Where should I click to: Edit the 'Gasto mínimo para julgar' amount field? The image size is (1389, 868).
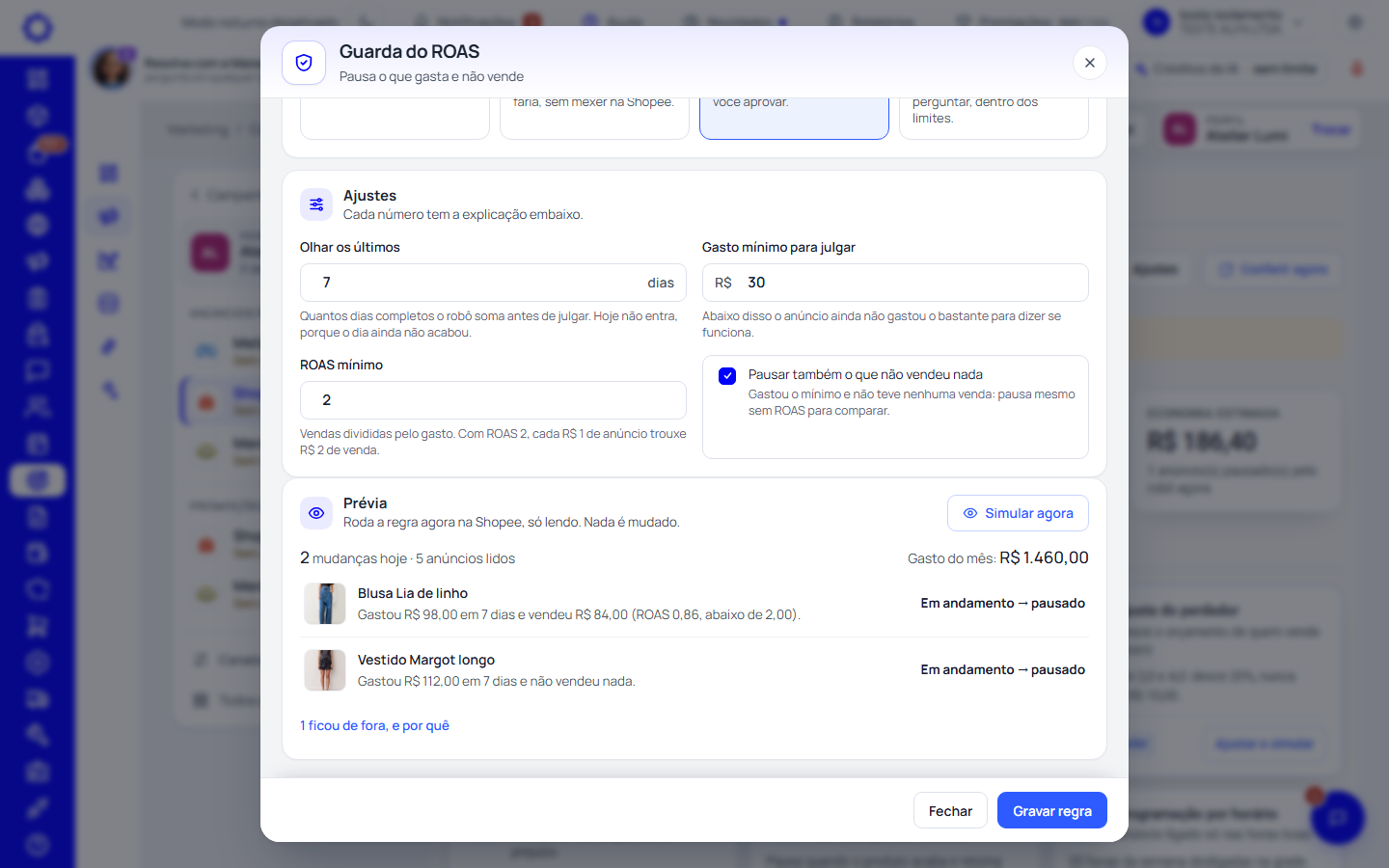[895, 283]
